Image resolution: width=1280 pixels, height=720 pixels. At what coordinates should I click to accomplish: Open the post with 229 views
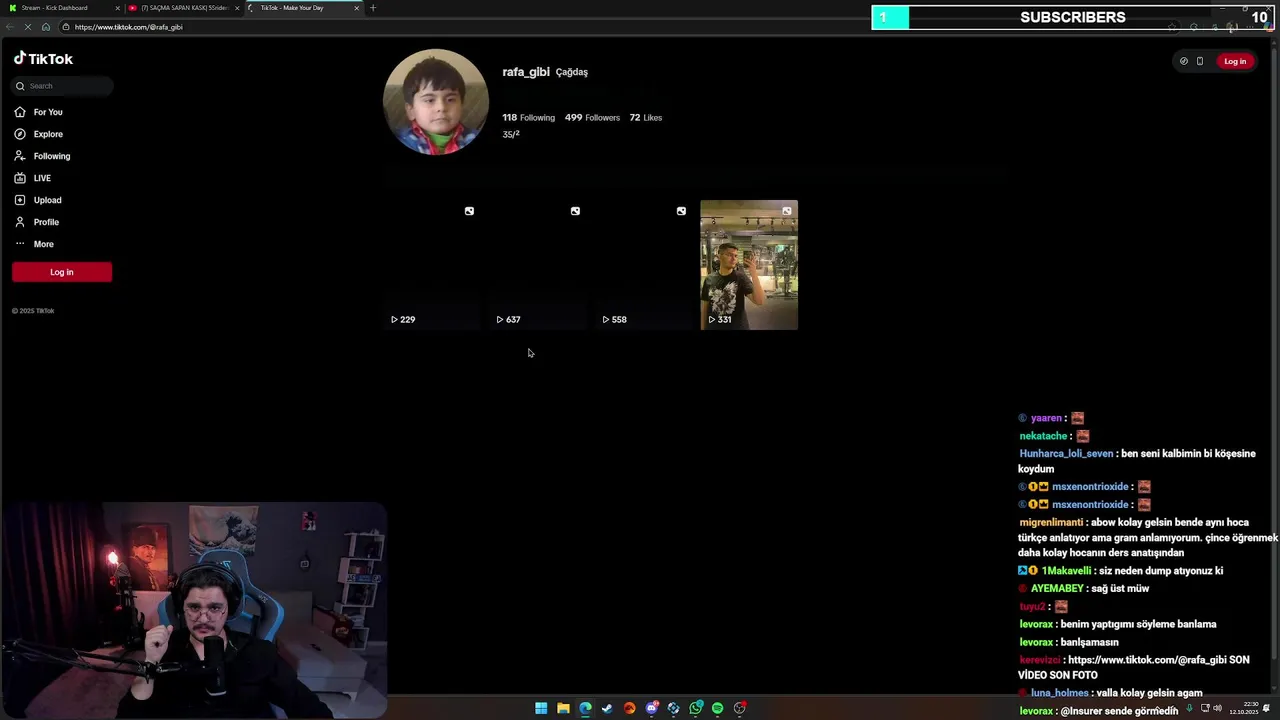(x=431, y=265)
